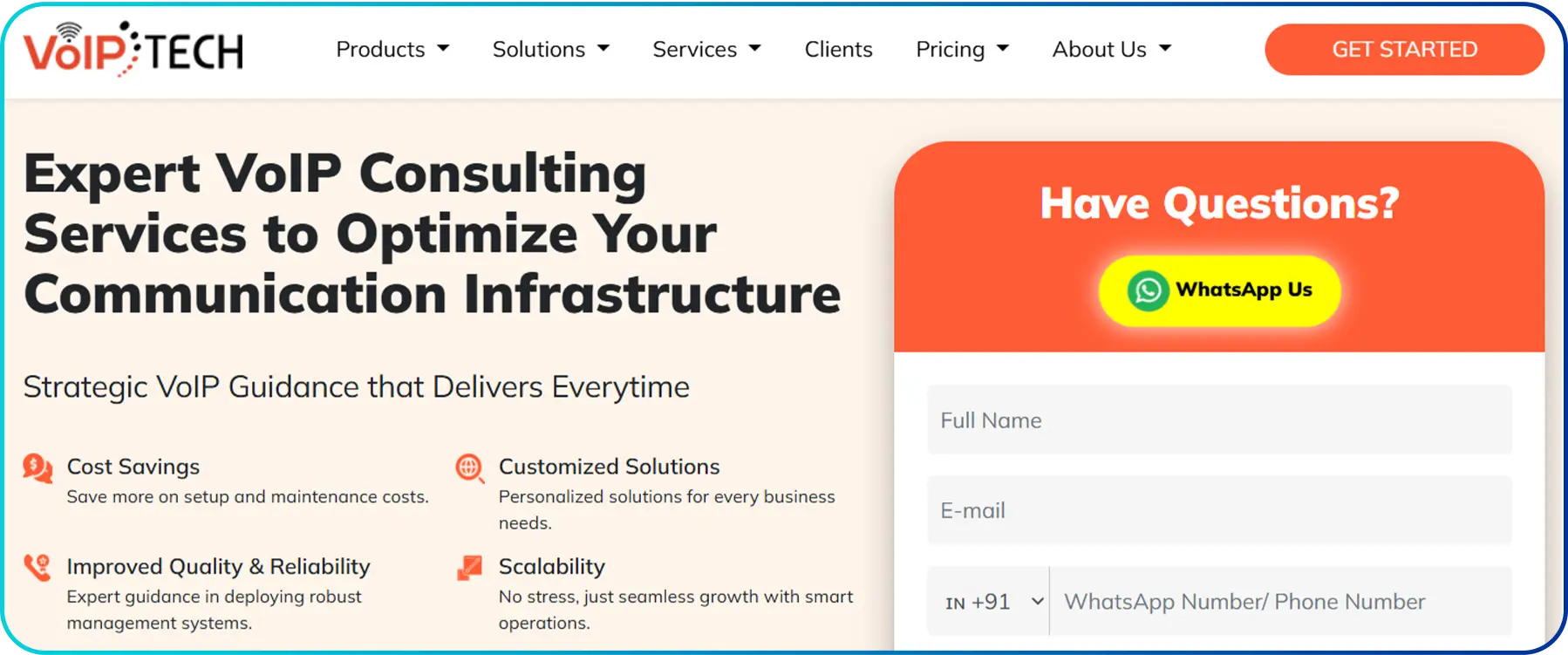Focus the E-mail input field
The image size is (1568, 655).
(x=1219, y=510)
